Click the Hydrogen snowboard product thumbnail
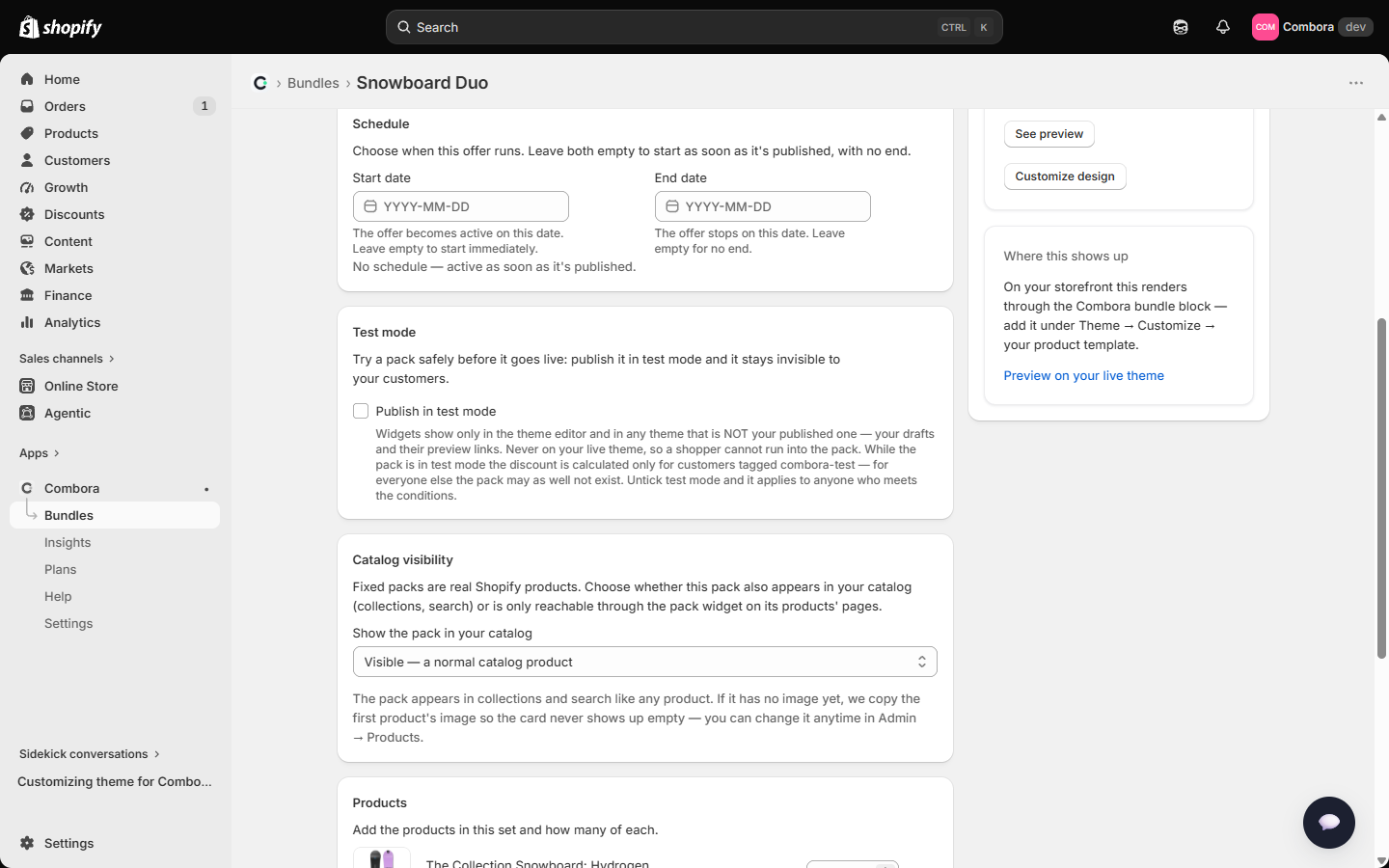Screen dimensions: 1389x868 click(382, 857)
